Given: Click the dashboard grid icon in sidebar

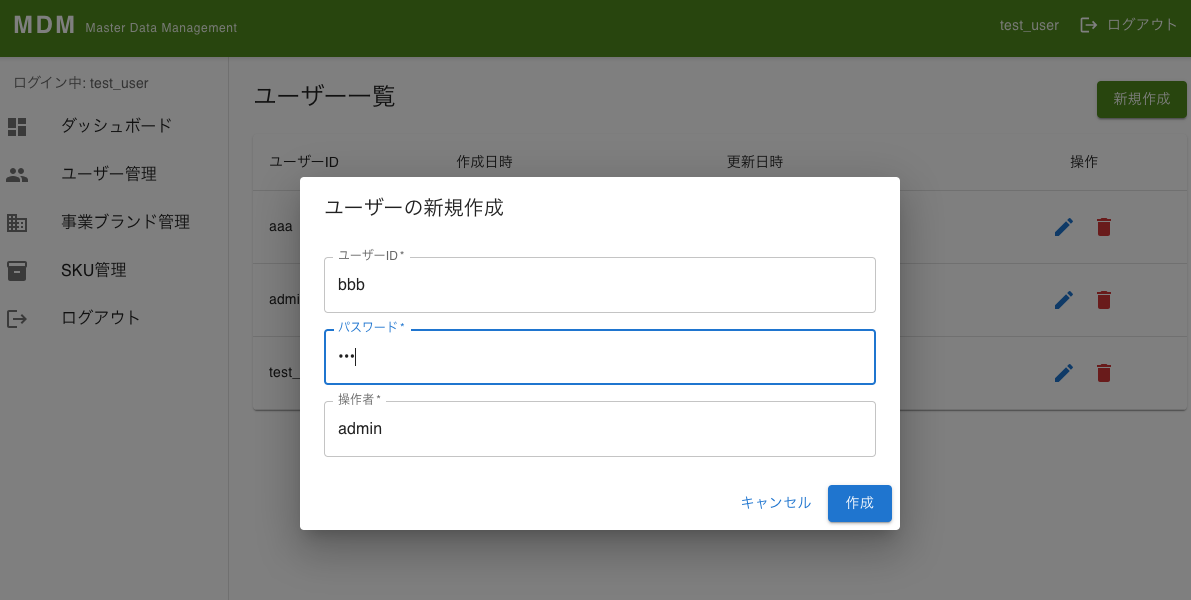Looking at the screenshot, I should [x=17, y=126].
